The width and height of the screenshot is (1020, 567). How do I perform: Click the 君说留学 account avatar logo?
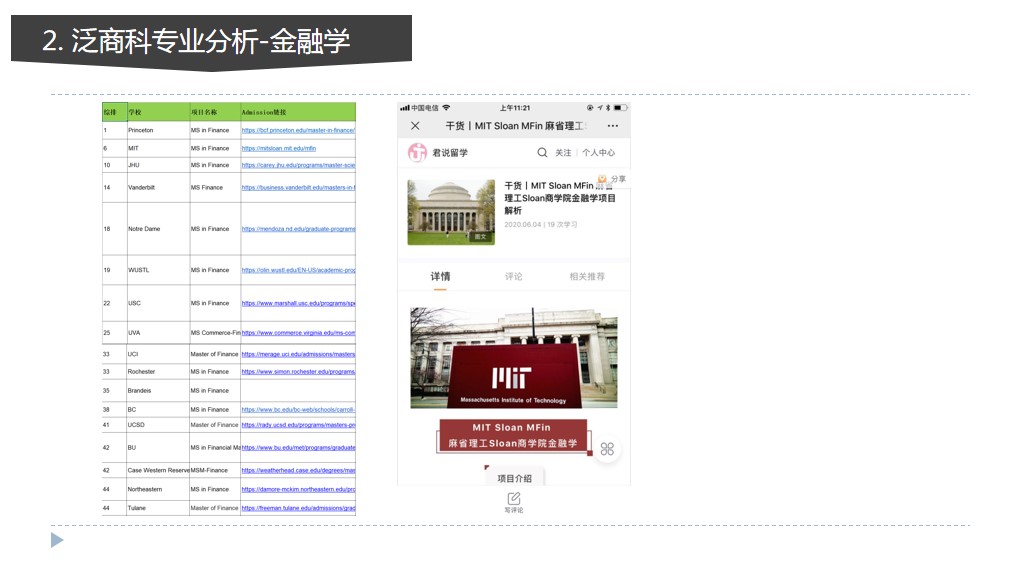coord(417,152)
